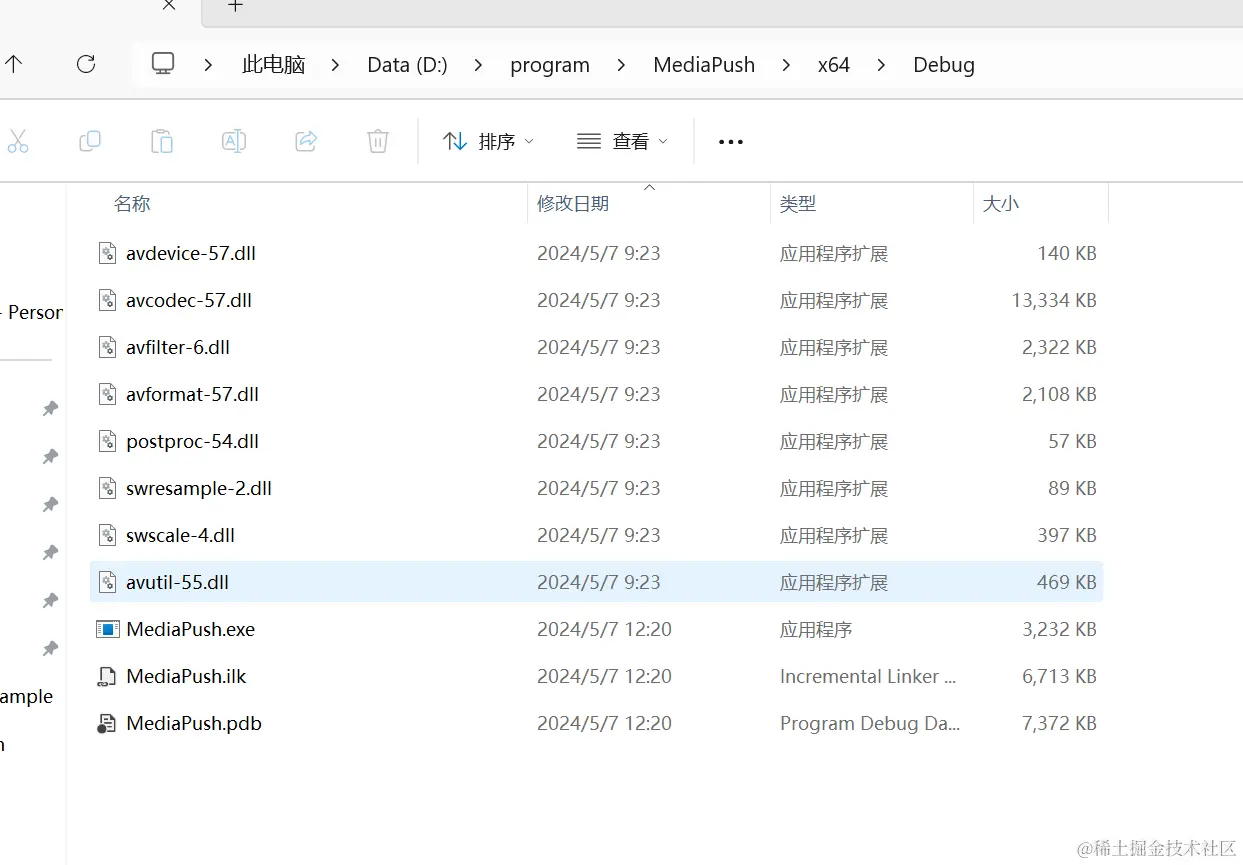
Task: Click the Up arrow navigation button
Action: [13, 64]
